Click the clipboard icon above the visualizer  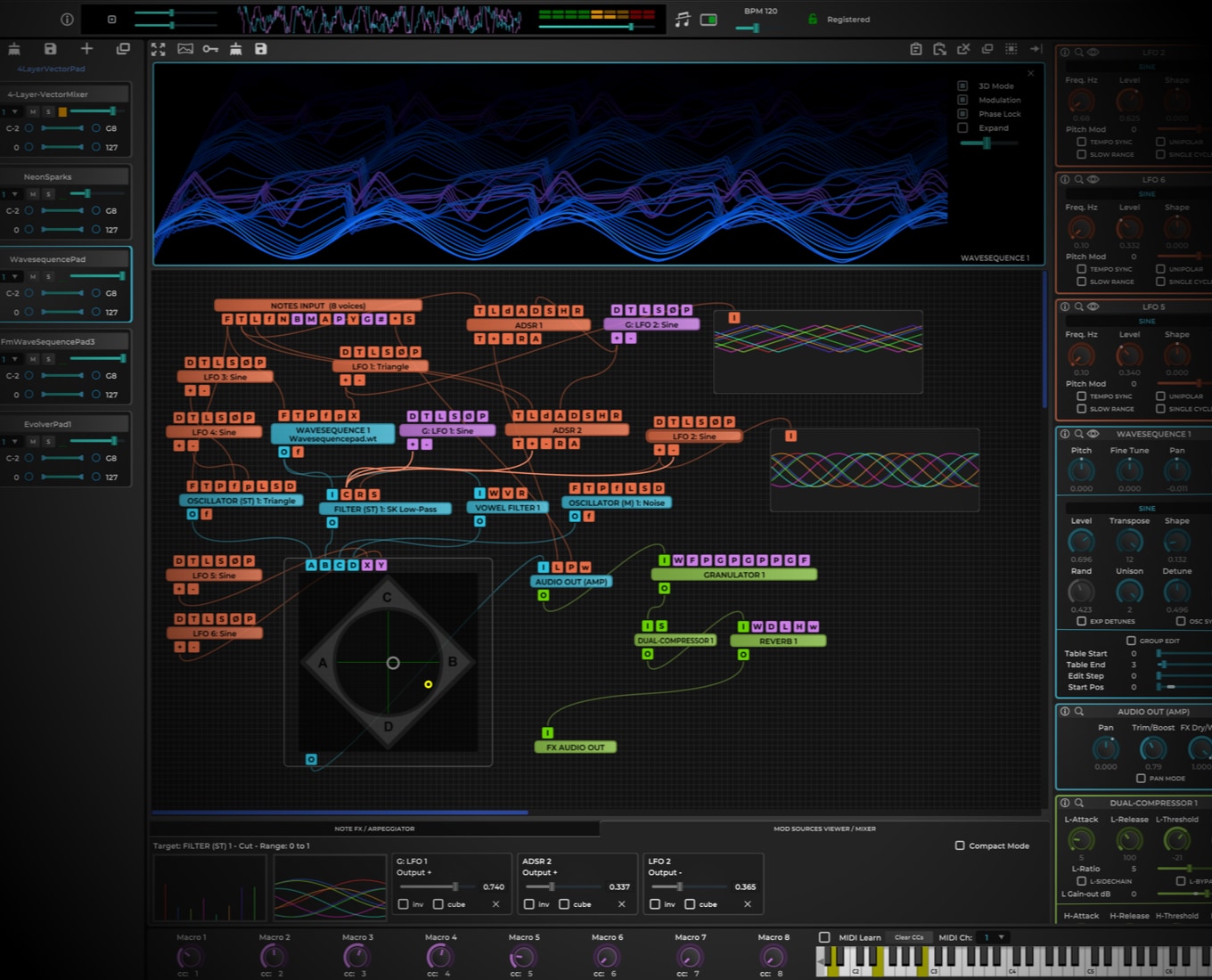click(x=916, y=49)
